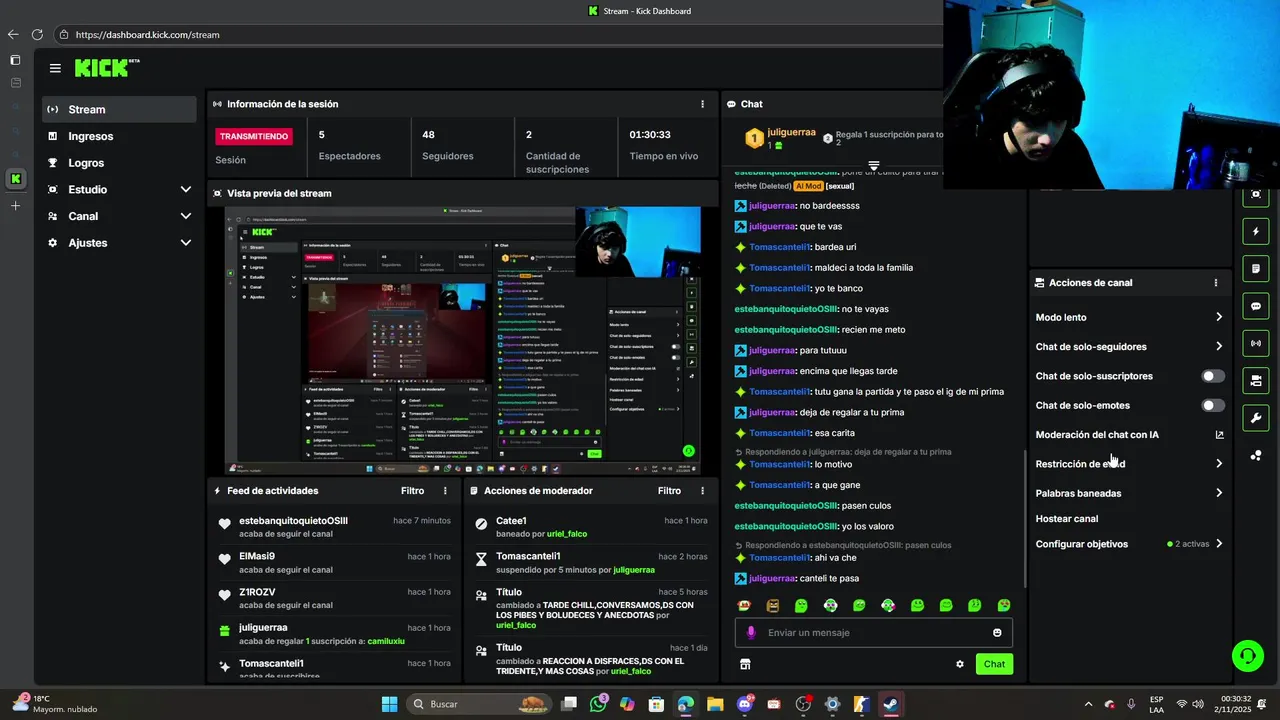The width and height of the screenshot is (1280, 720).
Task: Click the chat panel scrollbar
Action: point(1025,519)
